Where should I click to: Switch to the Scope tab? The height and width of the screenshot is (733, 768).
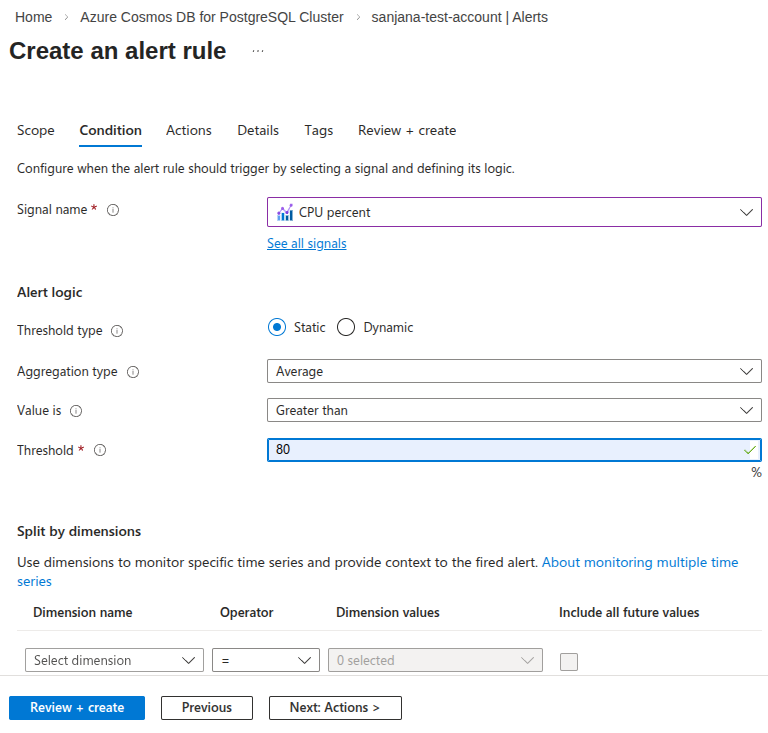click(x=36, y=131)
